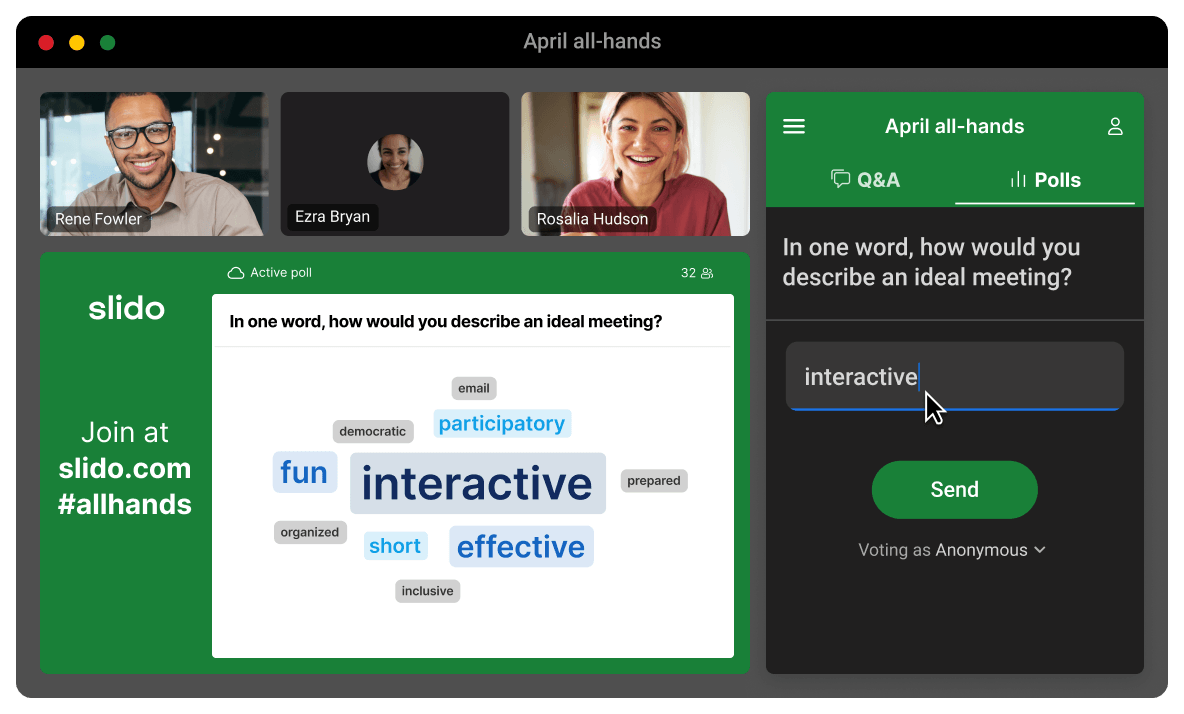Expand the Voting as Anonymous dropdown
Viewport: 1184px width, 714px height.
pos(952,550)
